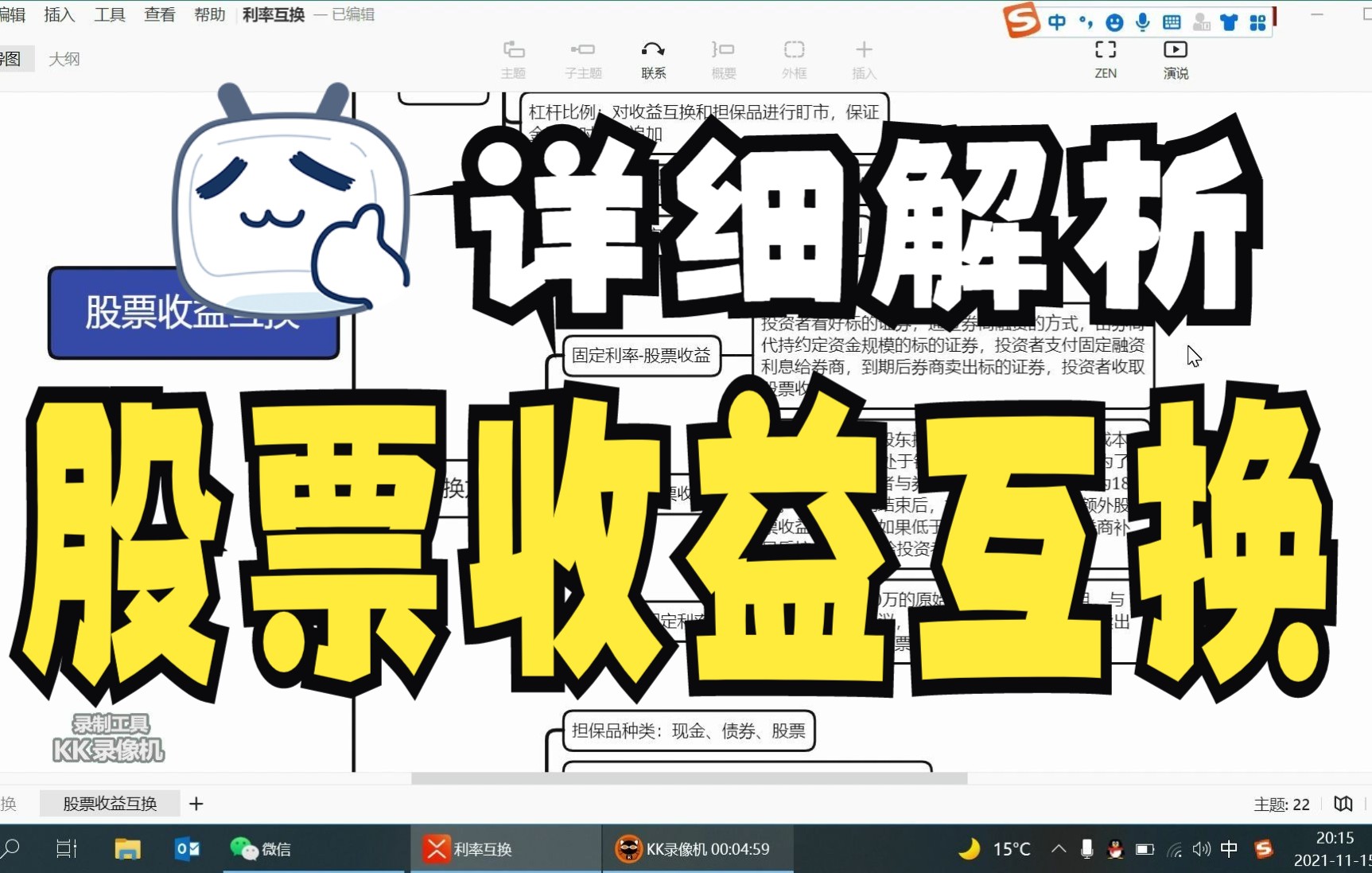The height and width of the screenshot is (873, 1372).
Task: Open the 工具 menu
Action: [x=109, y=14]
